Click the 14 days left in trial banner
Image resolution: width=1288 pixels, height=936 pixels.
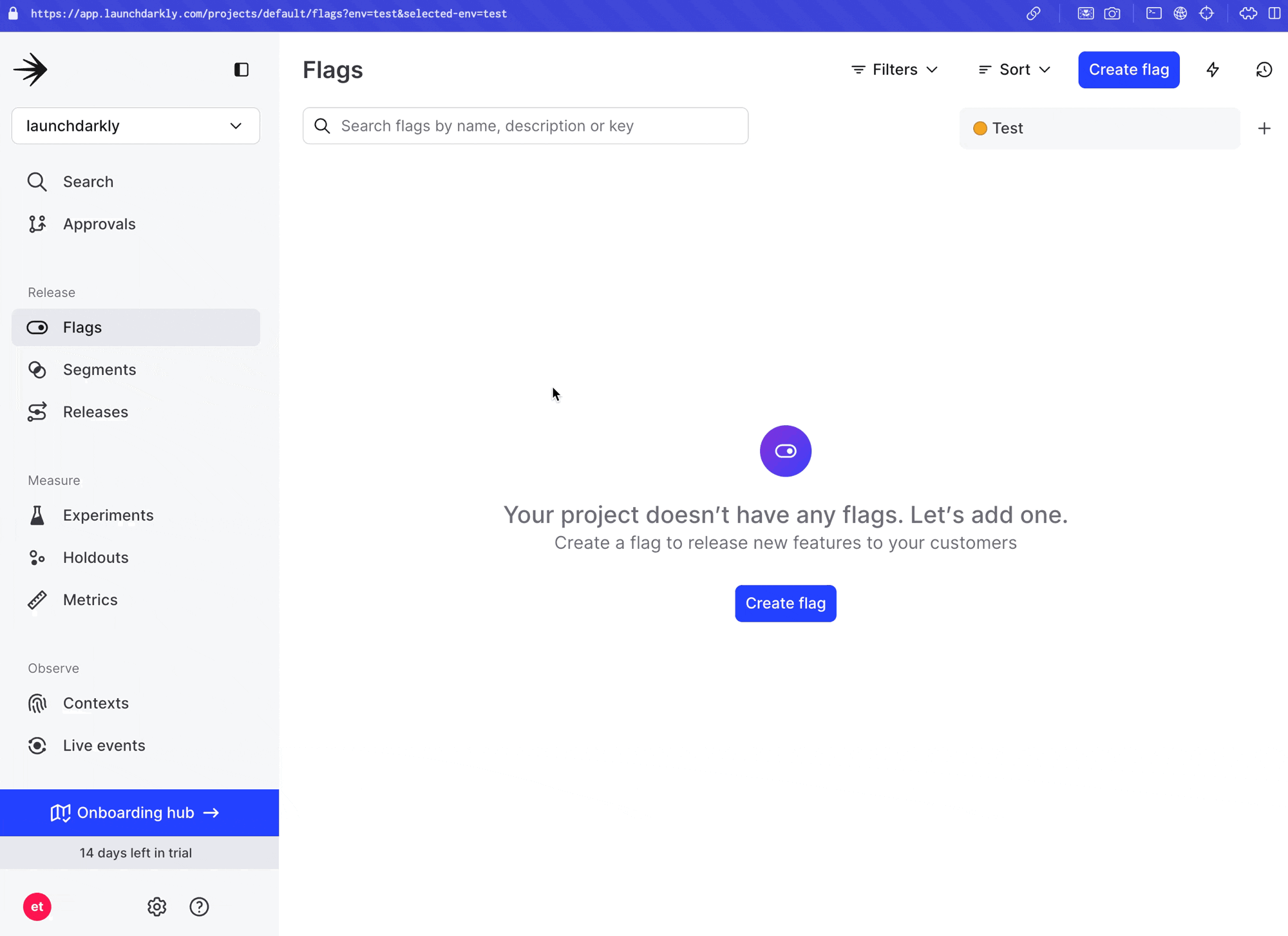(x=139, y=853)
